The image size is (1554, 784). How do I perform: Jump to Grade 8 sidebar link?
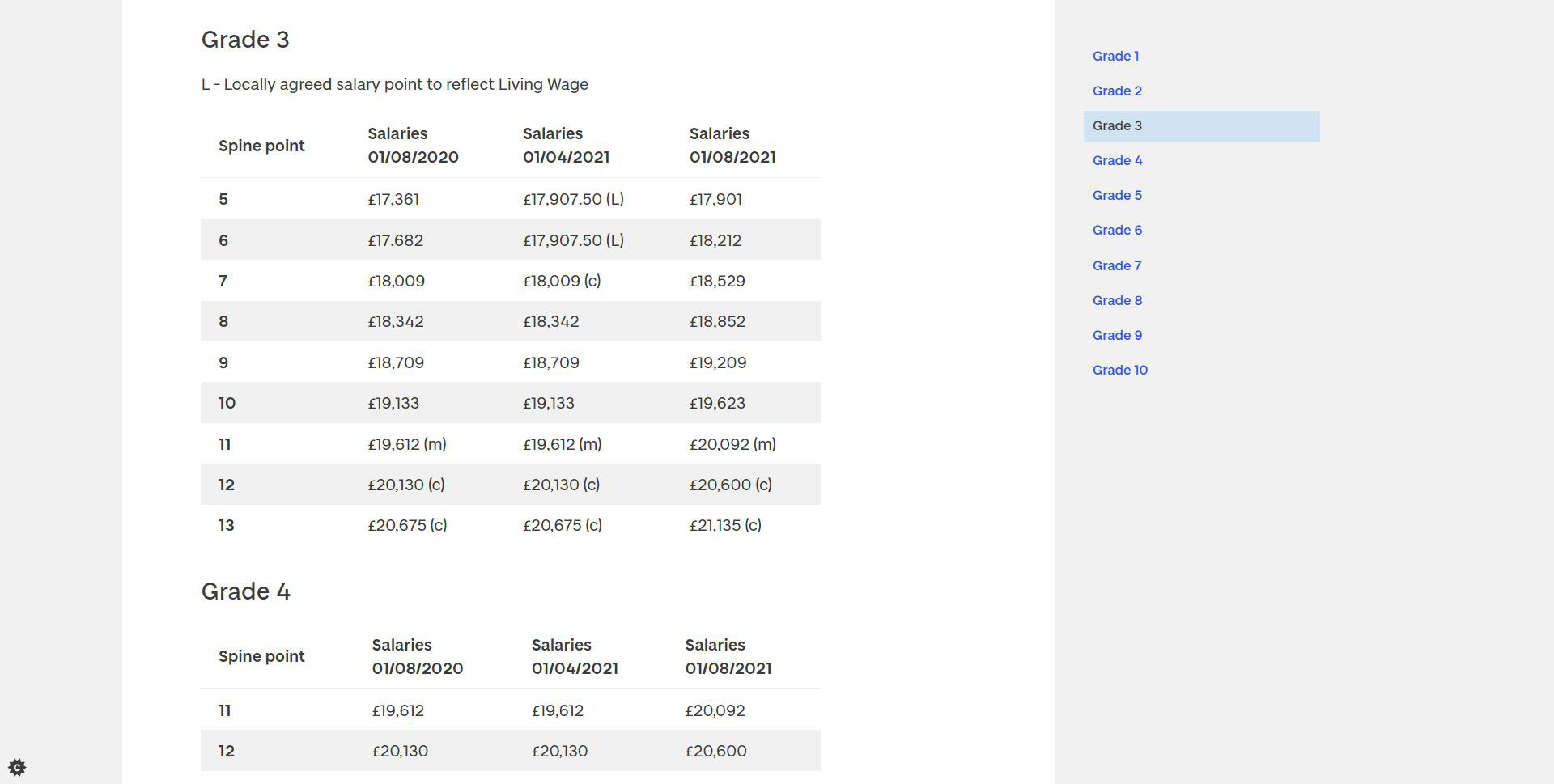[x=1117, y=301]
